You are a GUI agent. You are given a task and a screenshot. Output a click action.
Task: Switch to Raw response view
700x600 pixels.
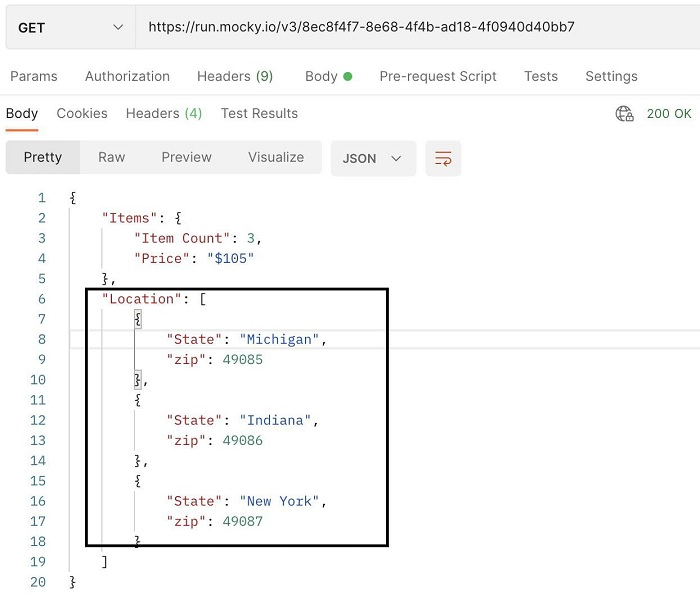click(x=112, y=157)
